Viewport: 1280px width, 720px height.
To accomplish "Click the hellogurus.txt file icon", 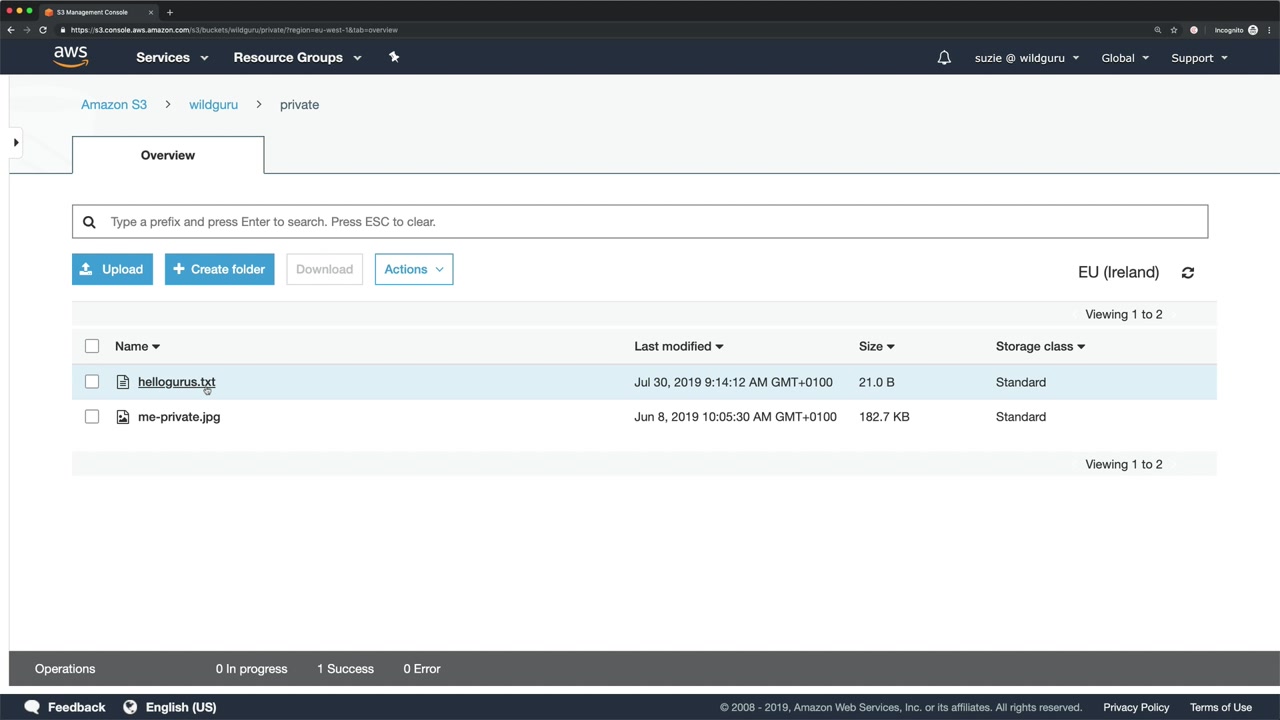I will pyautogui.click(x=123, y=382).
